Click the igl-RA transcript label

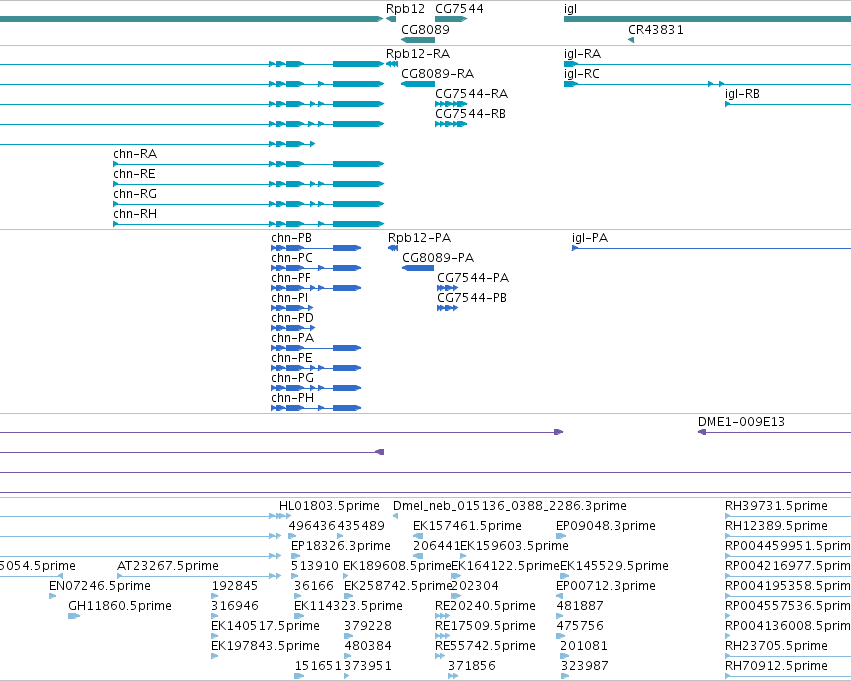582,54
